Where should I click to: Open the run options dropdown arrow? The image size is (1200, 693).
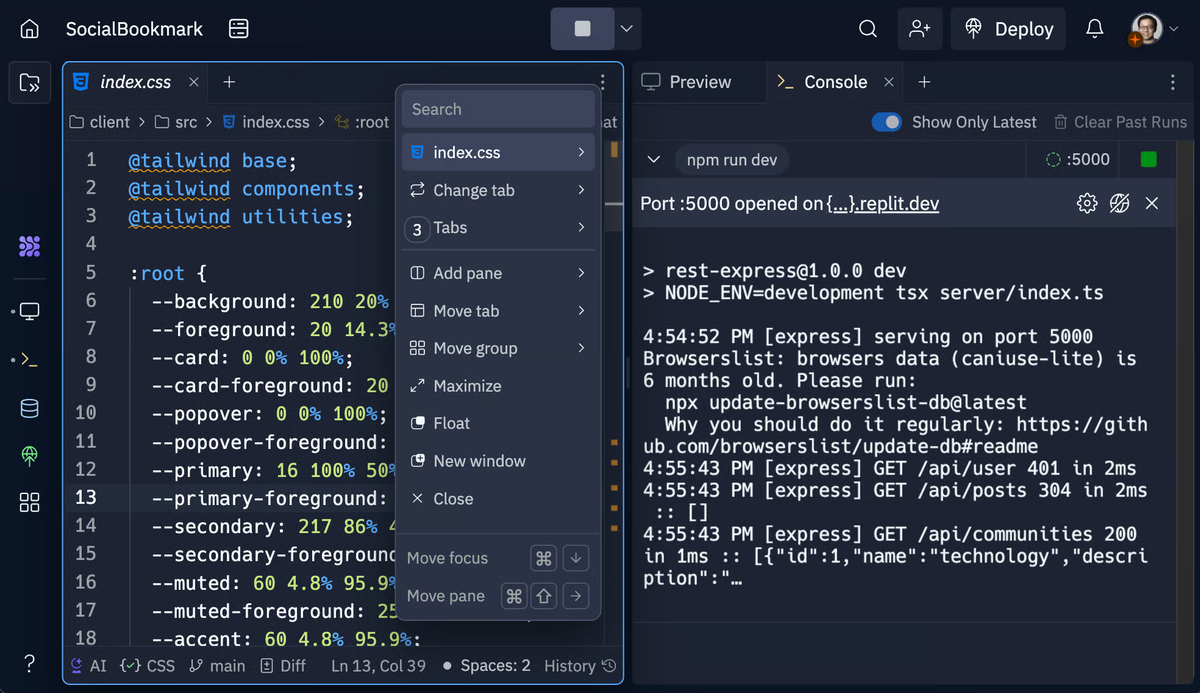(627, 29)
